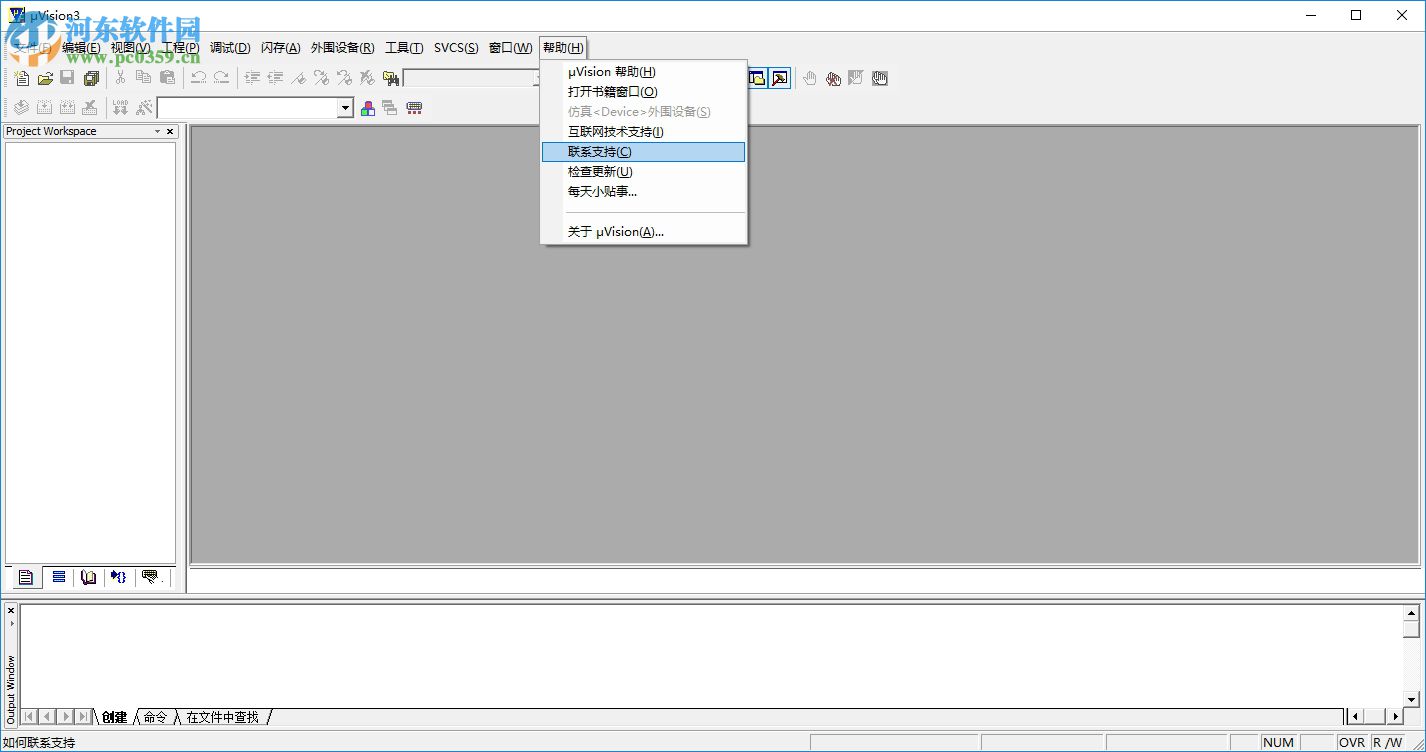Open the target selection dropdown on the build toolbar
The width and height of the screenshot is (1426, 752).
click(x=345, y=107)
